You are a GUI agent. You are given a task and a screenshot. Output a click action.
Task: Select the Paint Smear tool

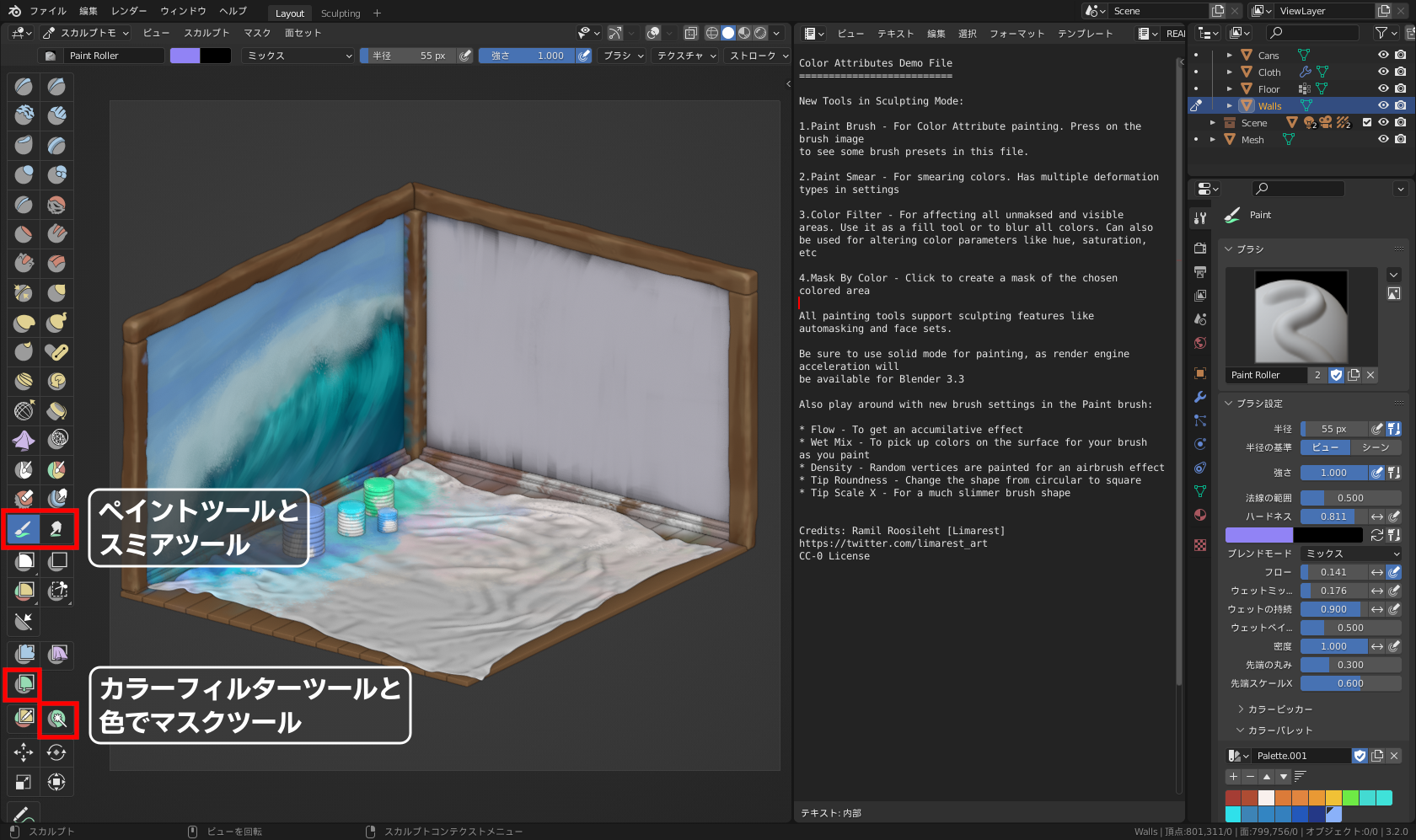point(56,528)
